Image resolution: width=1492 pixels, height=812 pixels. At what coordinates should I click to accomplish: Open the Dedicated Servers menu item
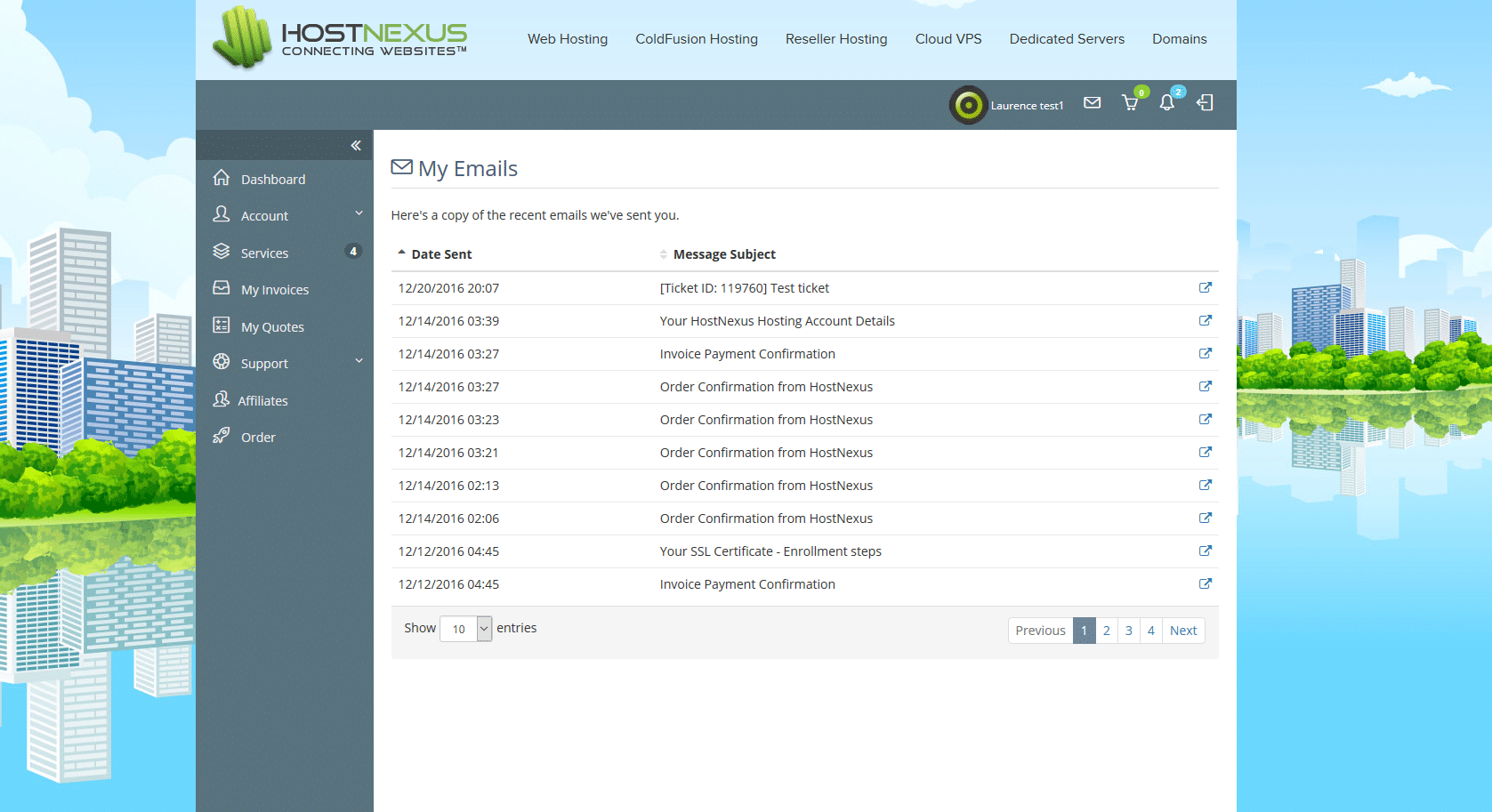(x=1066, y=39)
